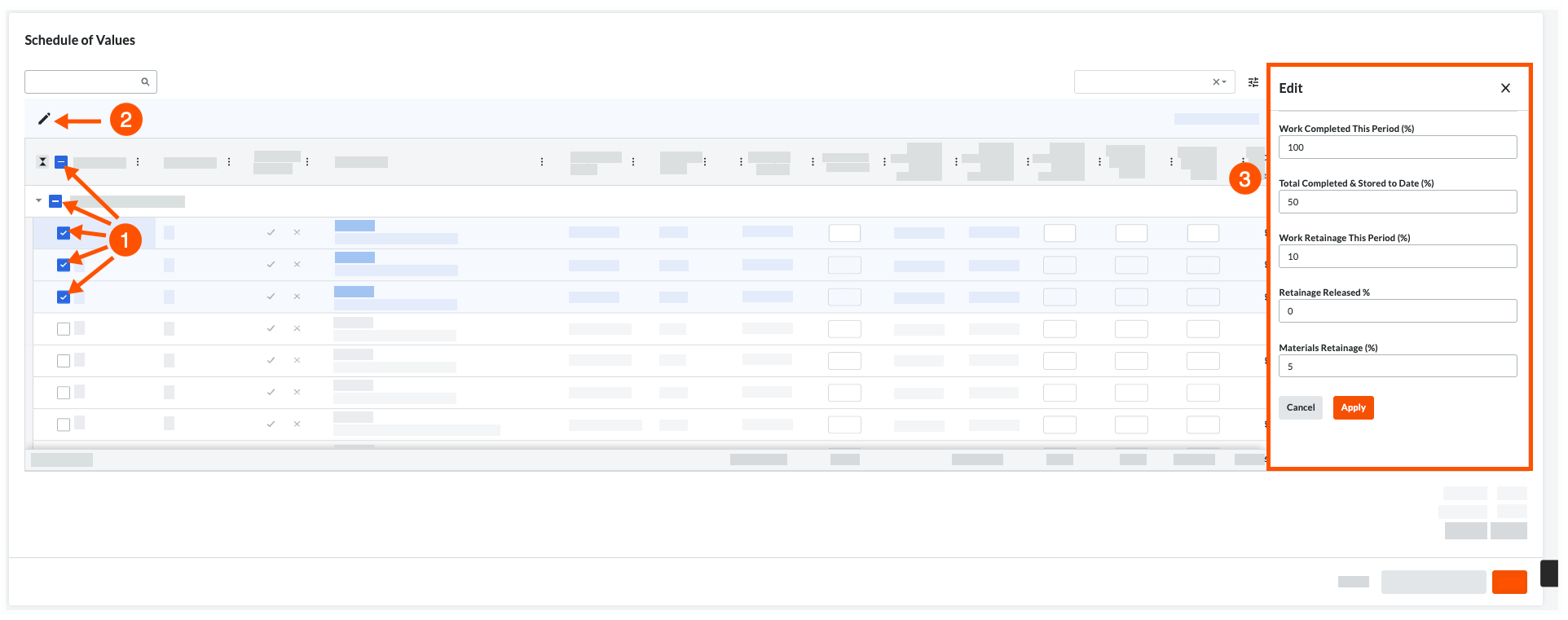Collapse the group using its caret arrow
Screen dimensions: 1568x620
(x=38, y=200)
